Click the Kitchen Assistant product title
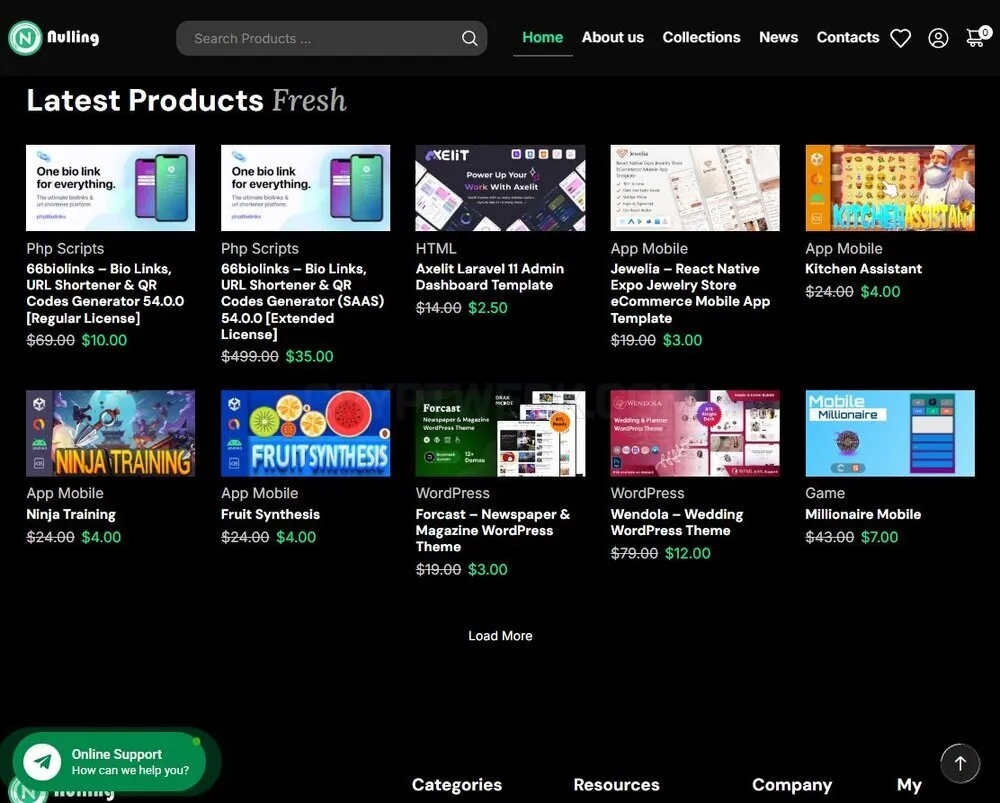1000x803 pixels. click(864, 269)
